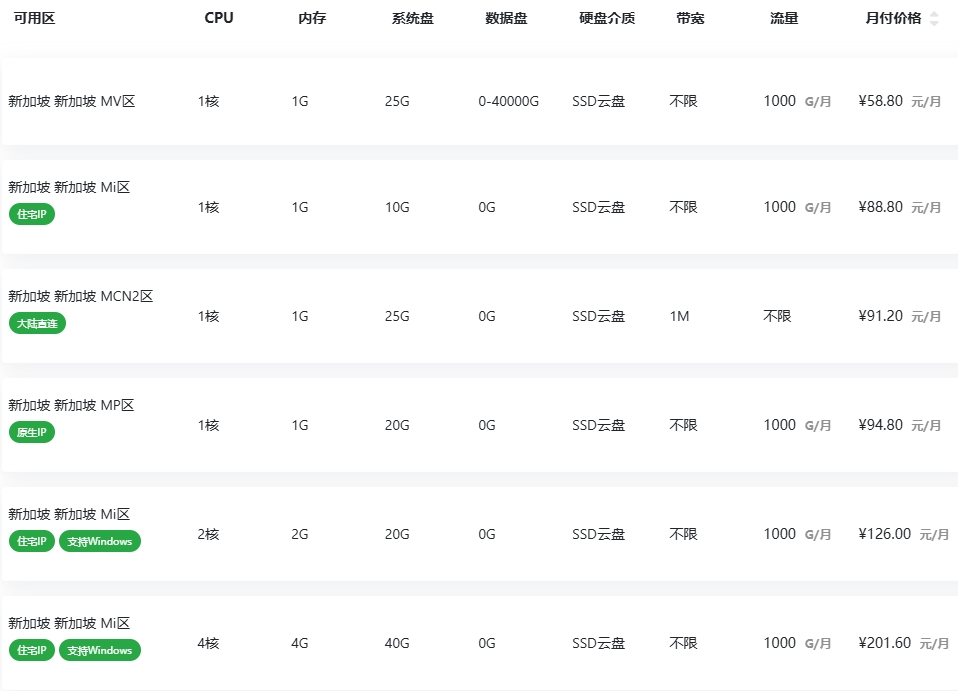Click the 住宅IP badge in the ¥201.60 row

point(31,650)
